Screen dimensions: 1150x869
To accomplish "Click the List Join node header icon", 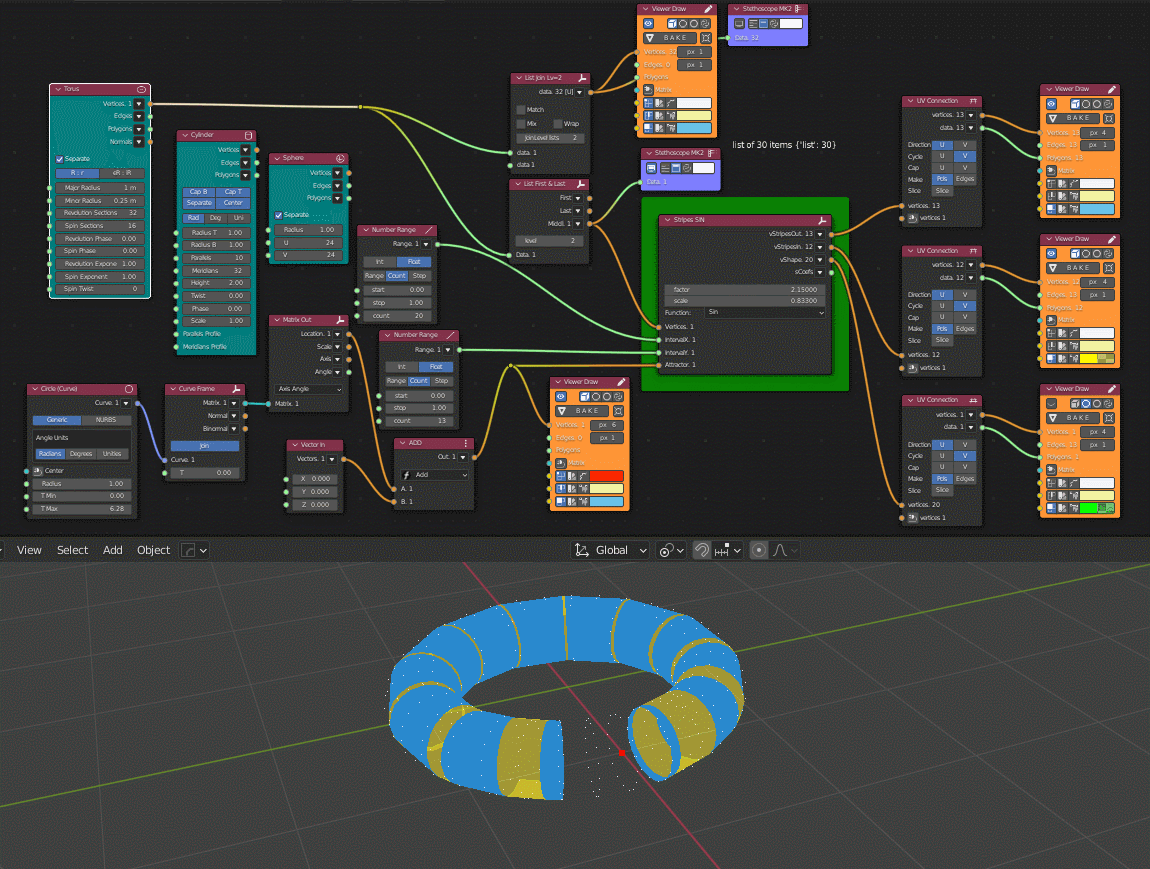I will [x=582, y=78].
